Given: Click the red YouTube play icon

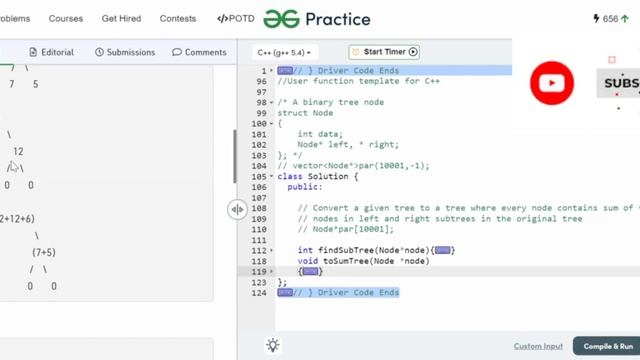Looking at the screenshot, I should click(552, 83).
